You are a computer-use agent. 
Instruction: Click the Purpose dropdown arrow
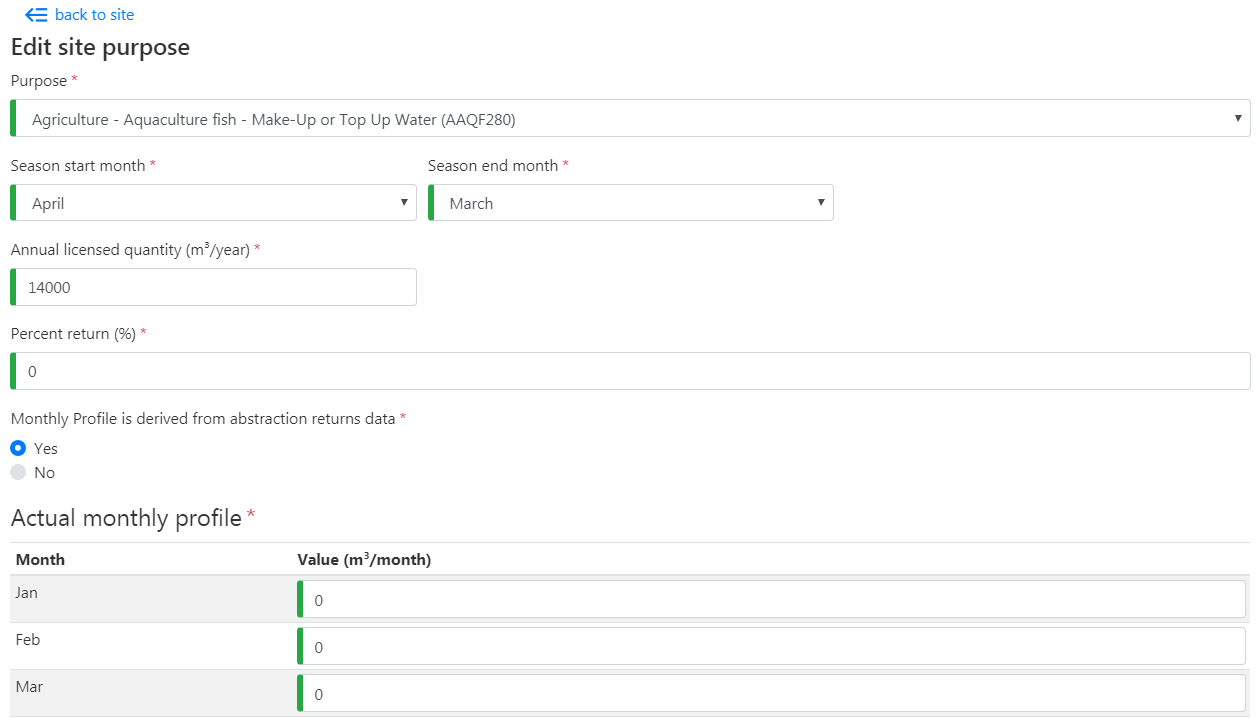[x=1239, y=119]
